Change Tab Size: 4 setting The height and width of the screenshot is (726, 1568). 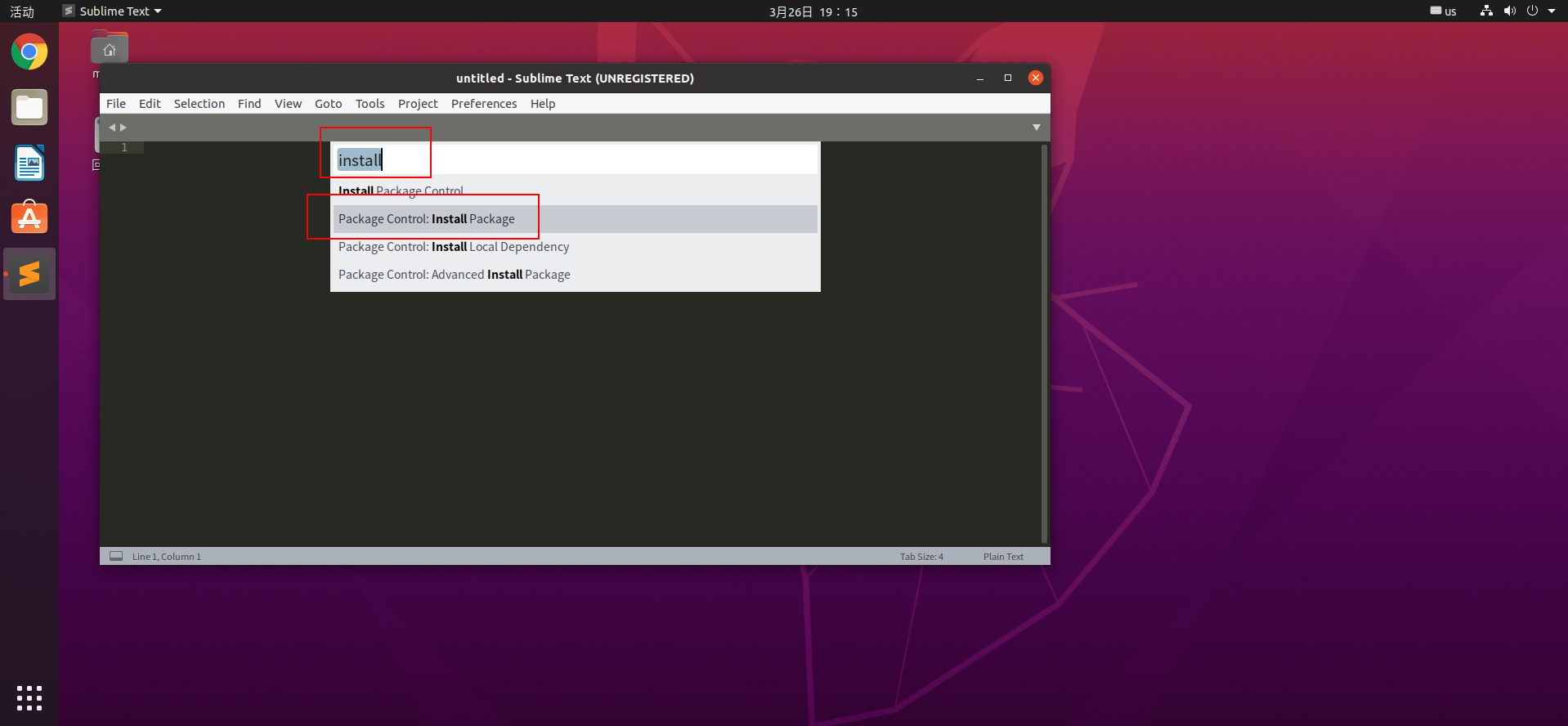(x=921, y=557)
